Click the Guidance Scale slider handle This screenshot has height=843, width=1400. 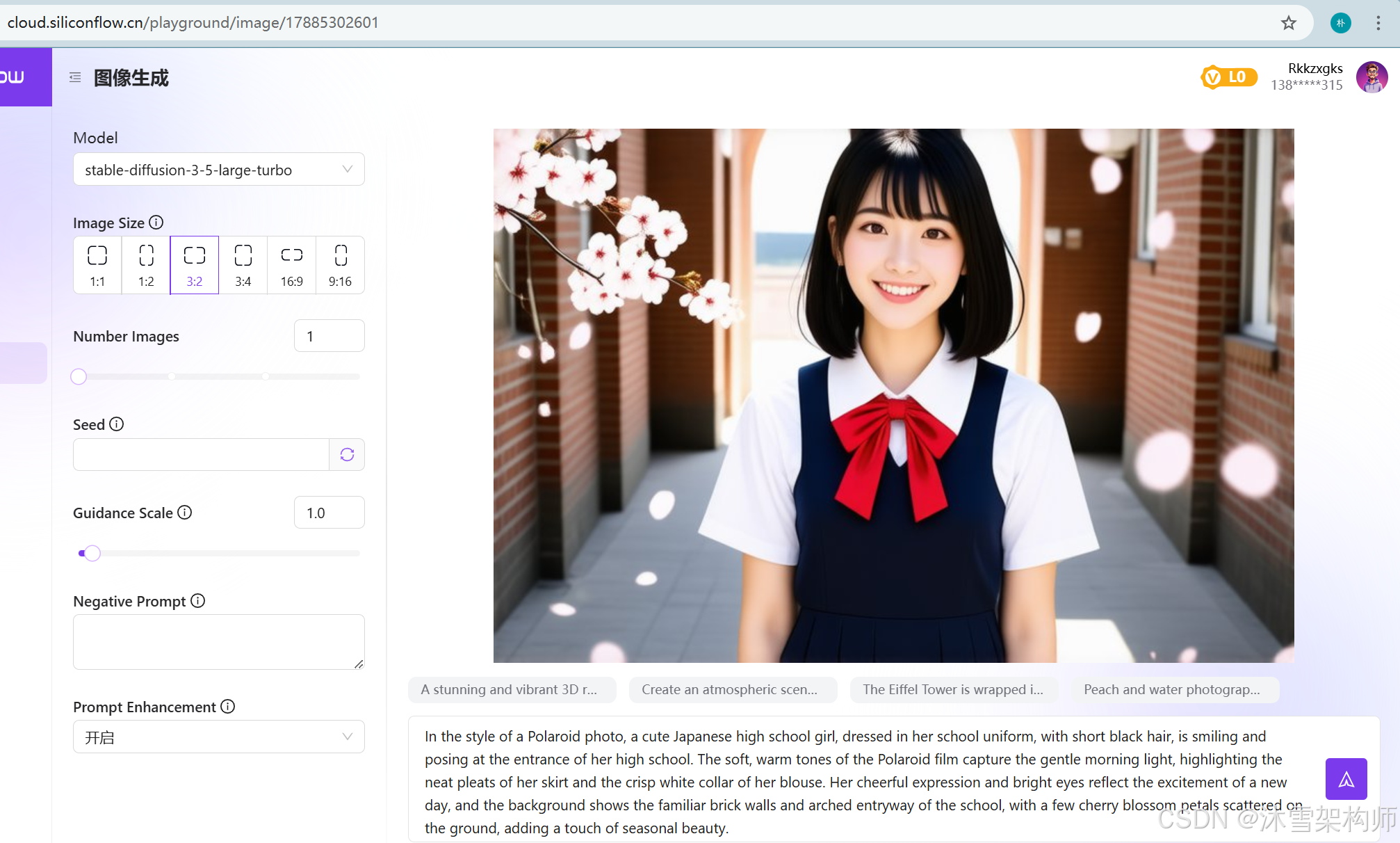pyautogui.click(x=92, y=553)
